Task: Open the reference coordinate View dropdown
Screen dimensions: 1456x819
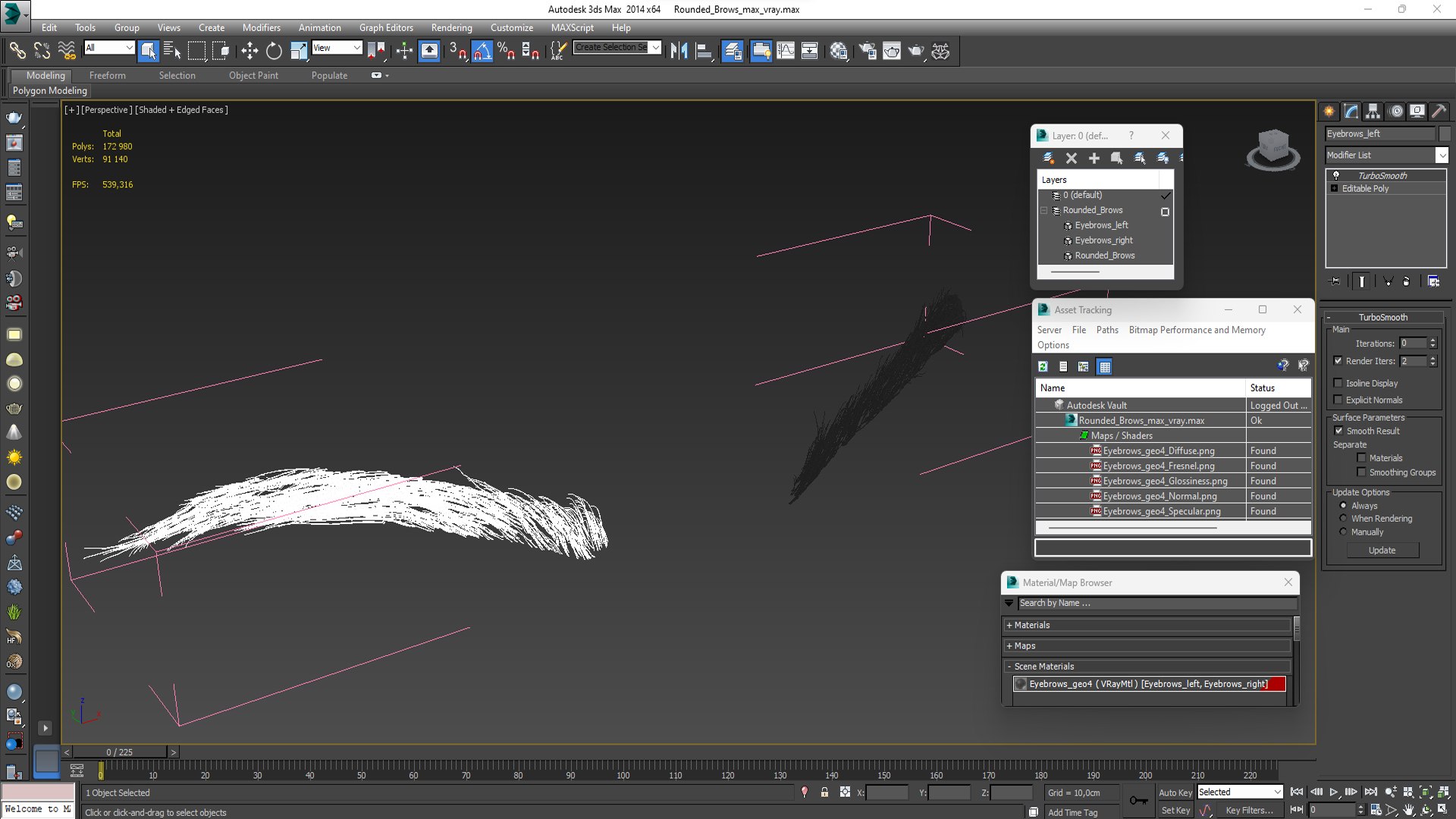Action: click(337, 48)
